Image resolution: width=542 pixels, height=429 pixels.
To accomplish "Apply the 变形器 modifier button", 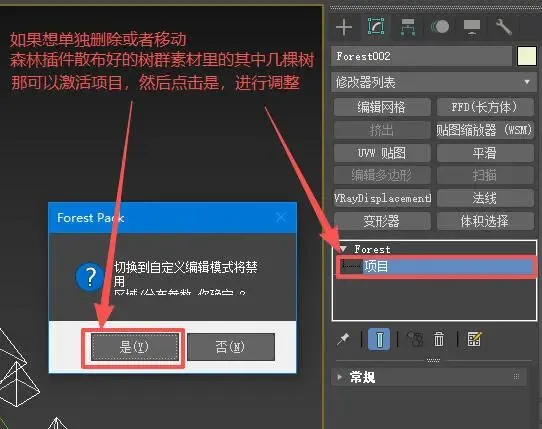I will pyautogui.click(x=382, y=221).
